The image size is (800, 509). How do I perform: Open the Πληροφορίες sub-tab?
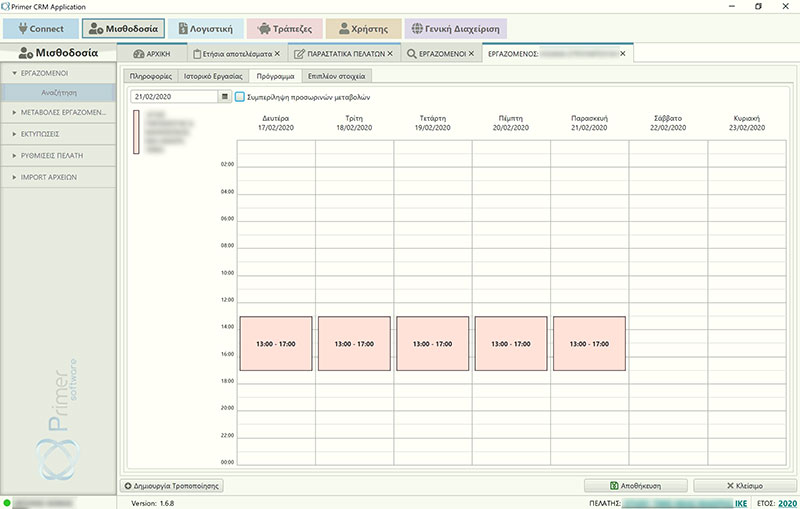[151, 76]
